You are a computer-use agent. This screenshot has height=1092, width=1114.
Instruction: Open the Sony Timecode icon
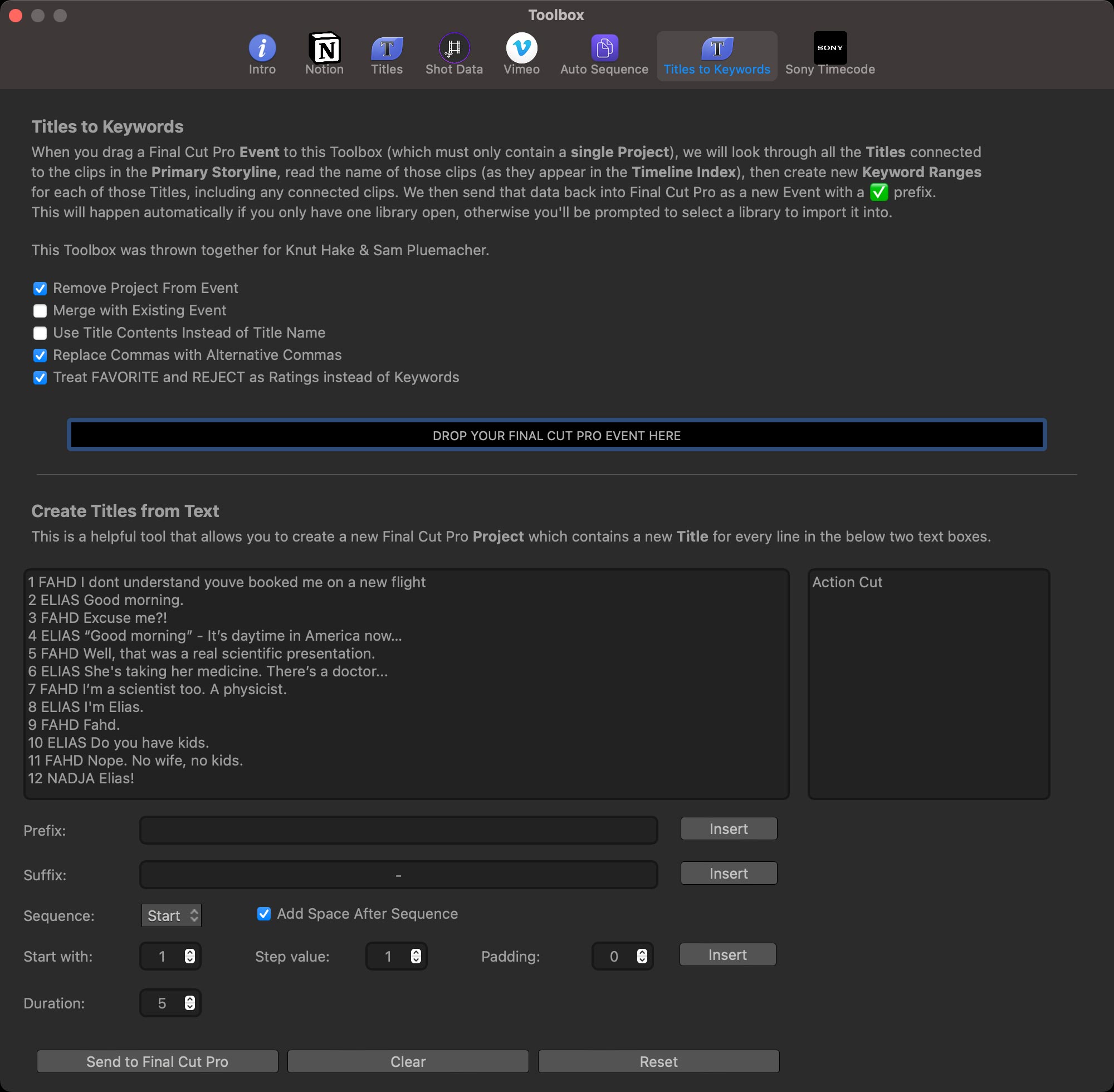coord(829,48)
